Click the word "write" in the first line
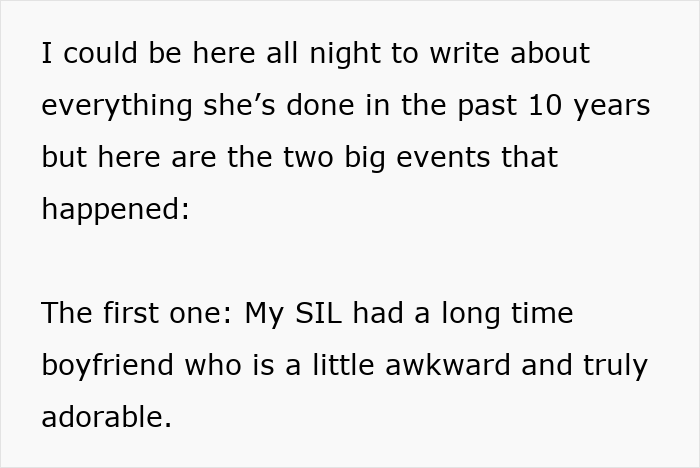This screenshot has height=468, width=700. coord(470,54)
